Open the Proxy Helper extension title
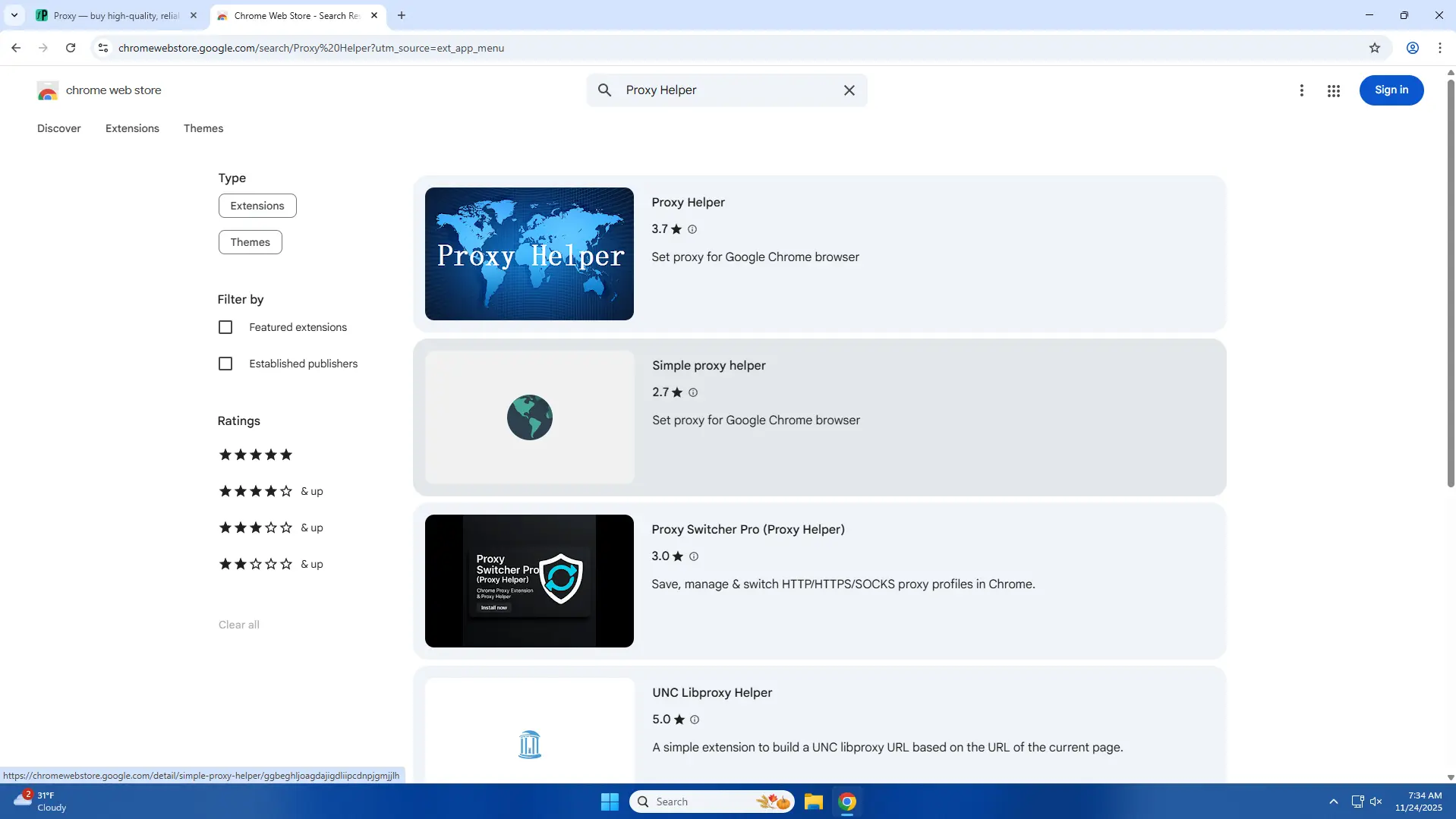This screenshot has width=1456, height=819. point(689,203)
